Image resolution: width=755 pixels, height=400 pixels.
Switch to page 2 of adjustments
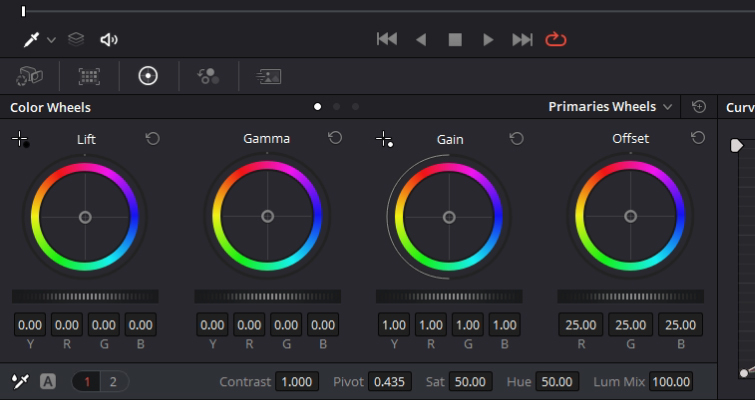(113, 382)
